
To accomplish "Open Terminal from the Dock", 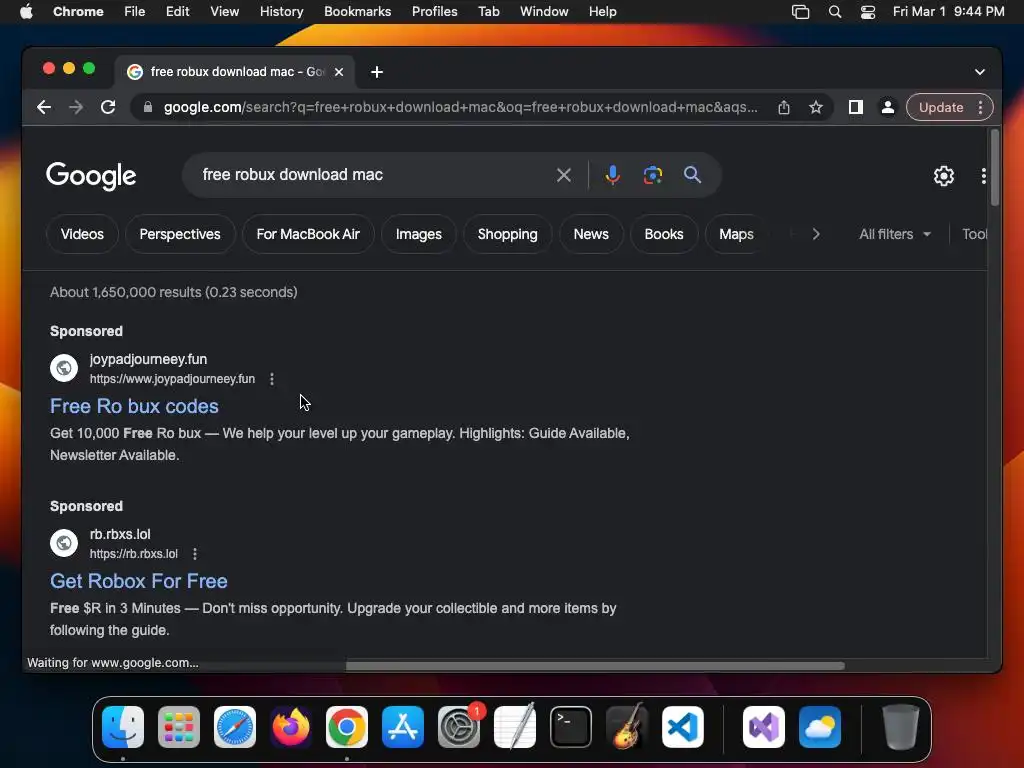I will [571, 727].
